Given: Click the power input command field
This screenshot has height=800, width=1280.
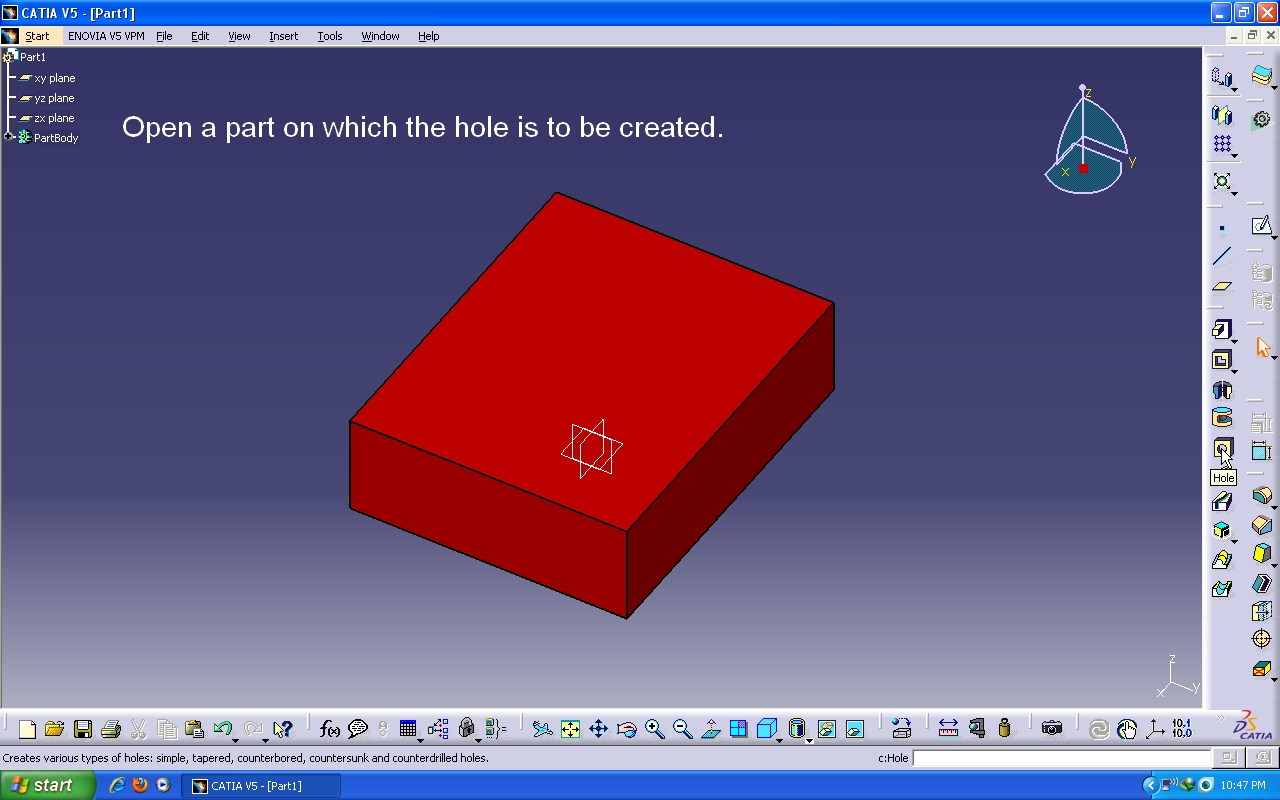Looking at the screenshot, I should point(1062,758).
